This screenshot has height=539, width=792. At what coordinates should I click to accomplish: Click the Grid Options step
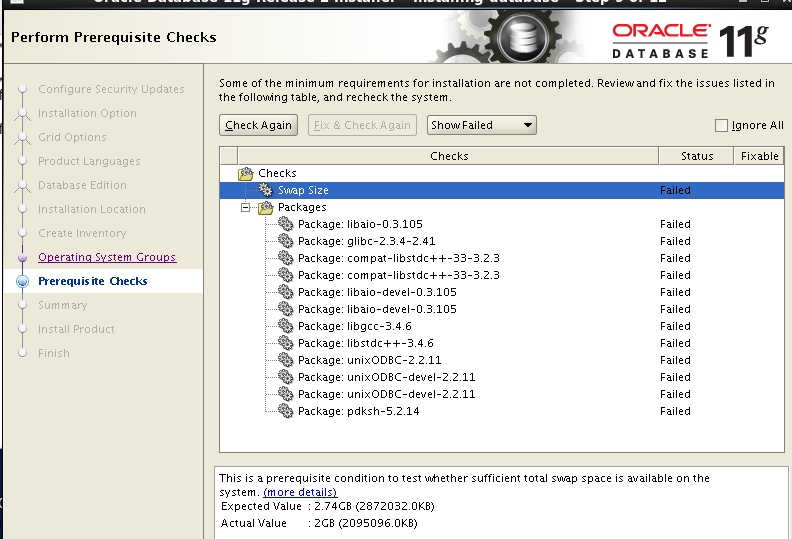(72, 137)
